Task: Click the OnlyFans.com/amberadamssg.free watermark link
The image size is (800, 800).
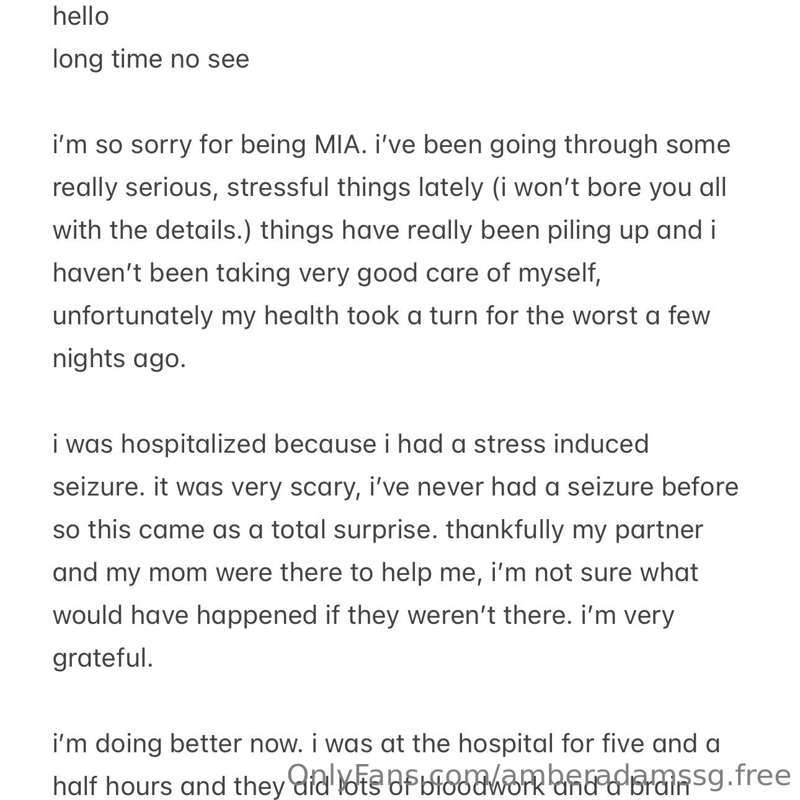Action: [539, 777]
